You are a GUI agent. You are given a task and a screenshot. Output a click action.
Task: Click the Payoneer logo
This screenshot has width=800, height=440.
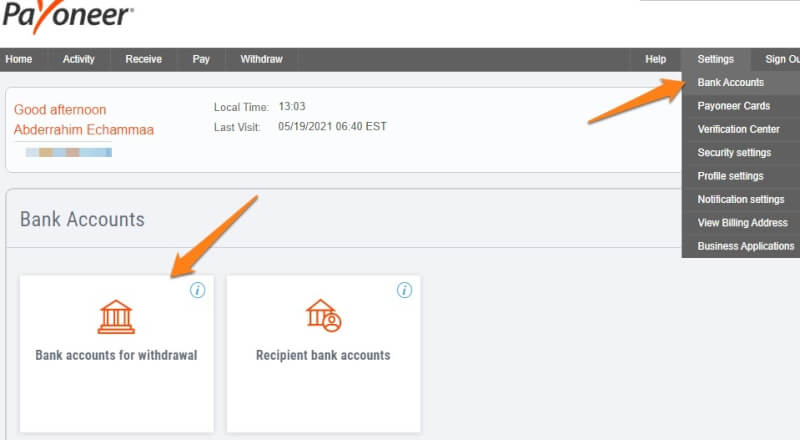(67, 16)
